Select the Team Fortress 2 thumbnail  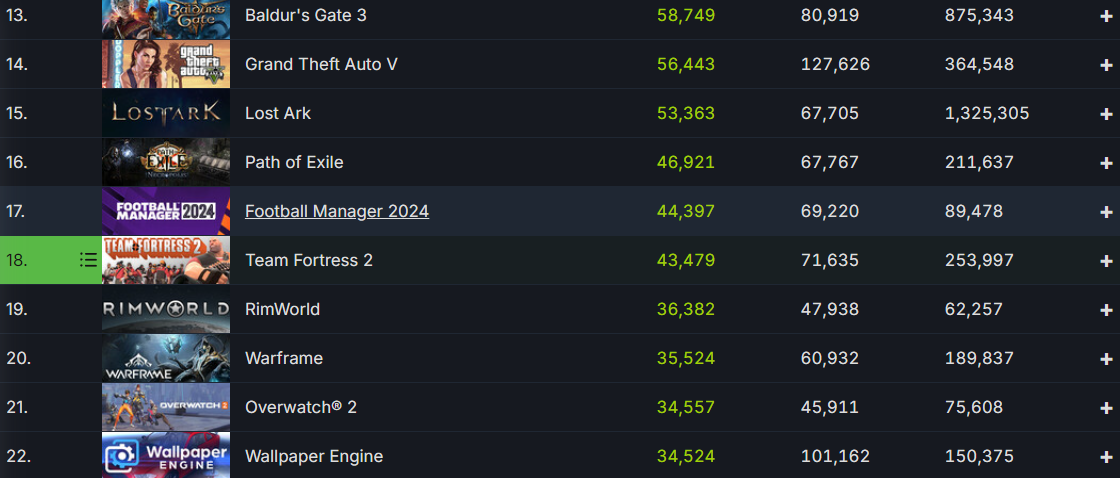[166, 260]
